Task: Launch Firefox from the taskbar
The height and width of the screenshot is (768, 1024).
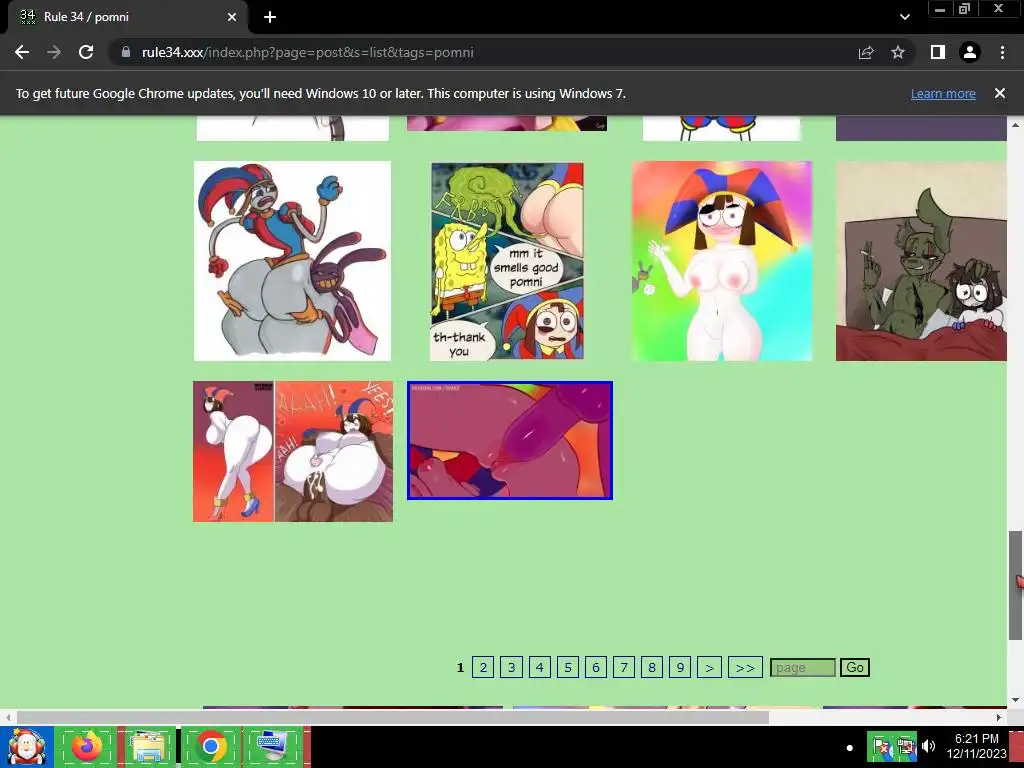Action: [86, 747]
